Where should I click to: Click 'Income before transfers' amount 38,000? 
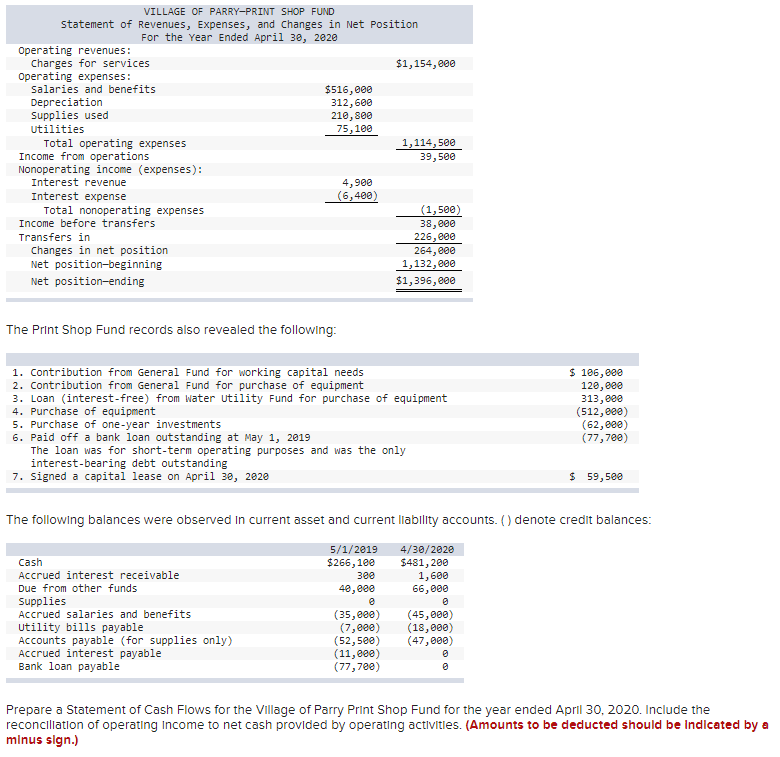pos(438,223)
